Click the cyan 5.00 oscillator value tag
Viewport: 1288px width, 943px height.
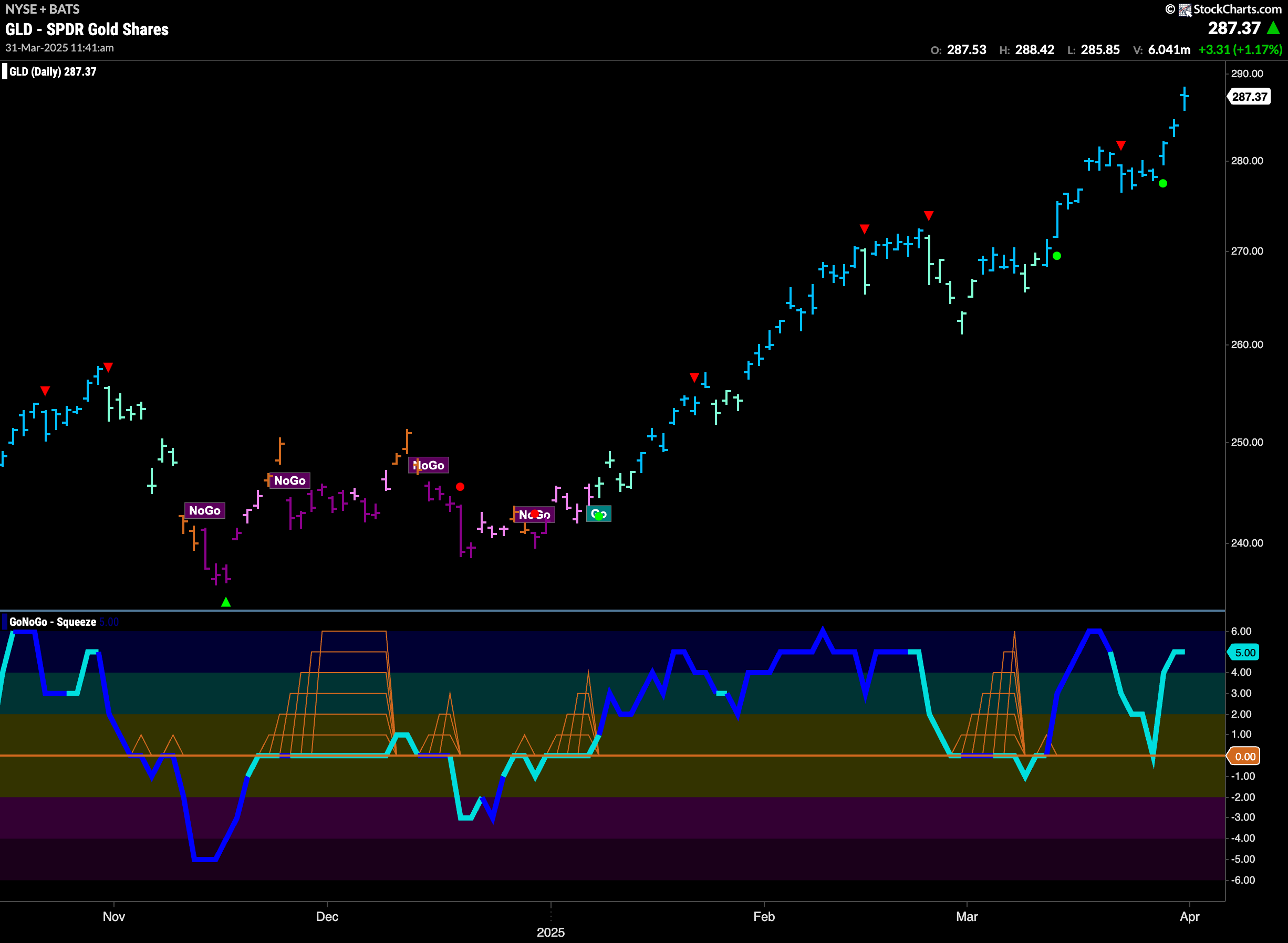tap(1244, 653)
